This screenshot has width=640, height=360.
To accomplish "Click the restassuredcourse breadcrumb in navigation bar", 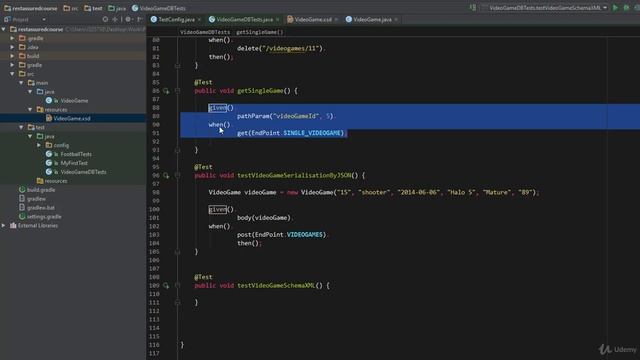I will click(x=31, y=8).
